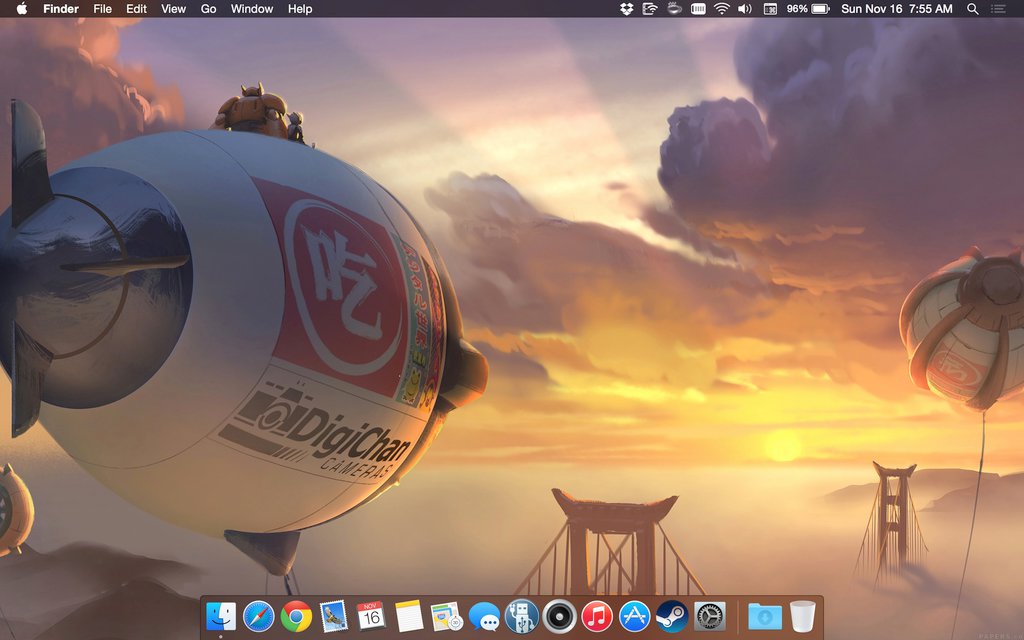Image resolution: width=1024 pixels, height=640 pixels.
Task: Open Google Chrome in the Dock
Action: 296,616
